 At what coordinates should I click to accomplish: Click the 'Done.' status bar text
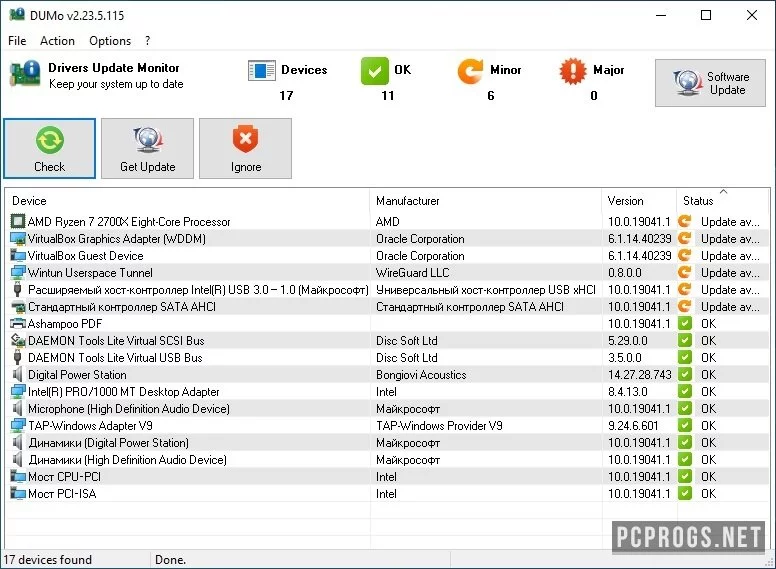point(170,560)
